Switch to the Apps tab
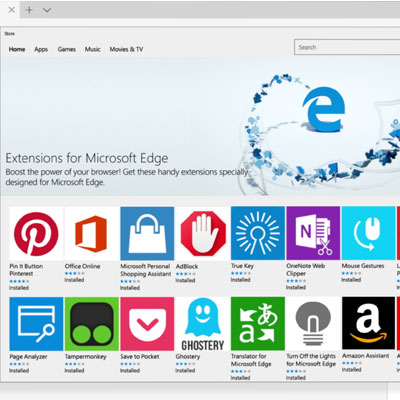Screen dimensions: 400x400 coord(41,49)
